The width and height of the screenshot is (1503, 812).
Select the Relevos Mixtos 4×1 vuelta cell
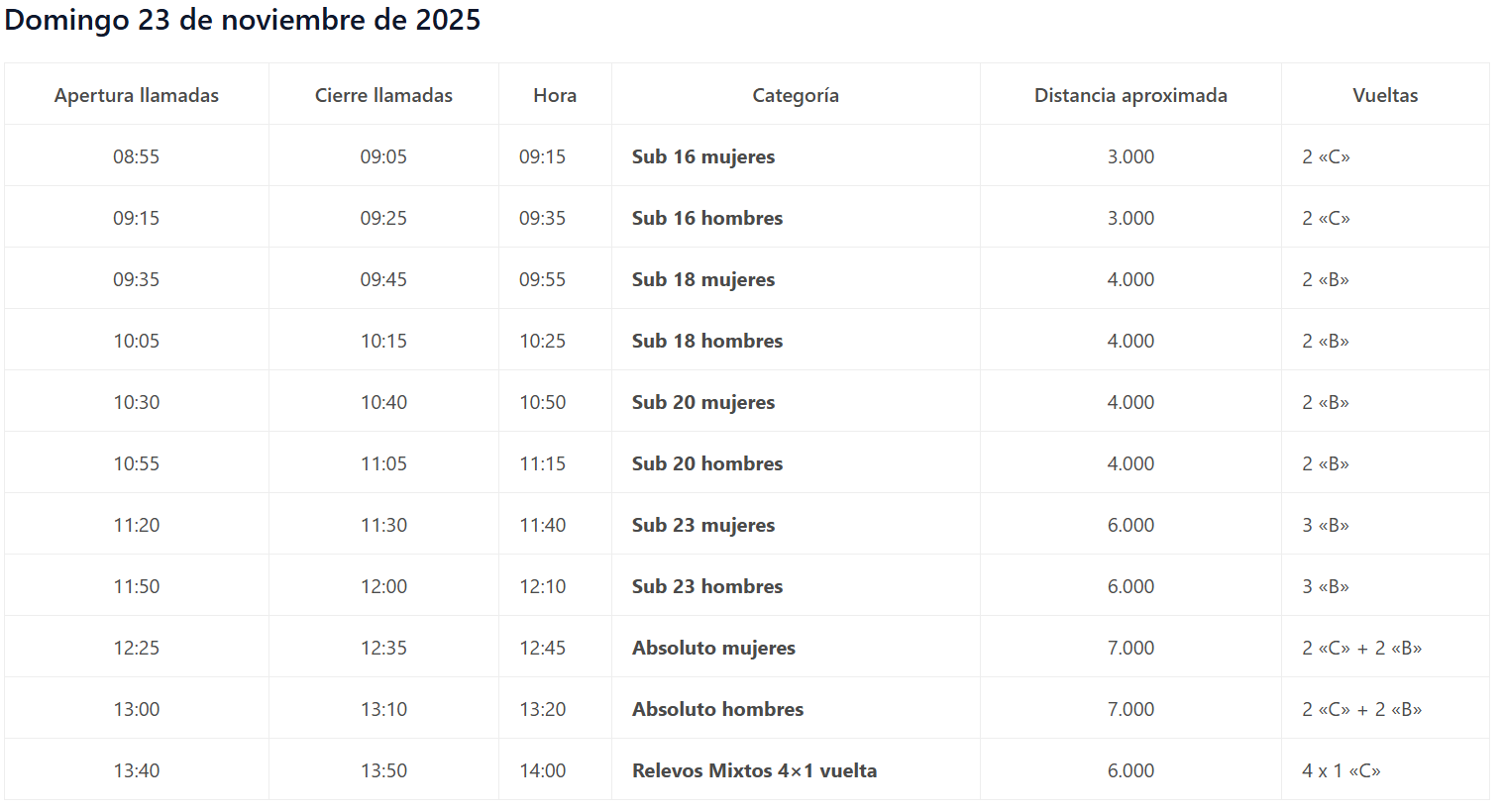click(x=754, y=771)
